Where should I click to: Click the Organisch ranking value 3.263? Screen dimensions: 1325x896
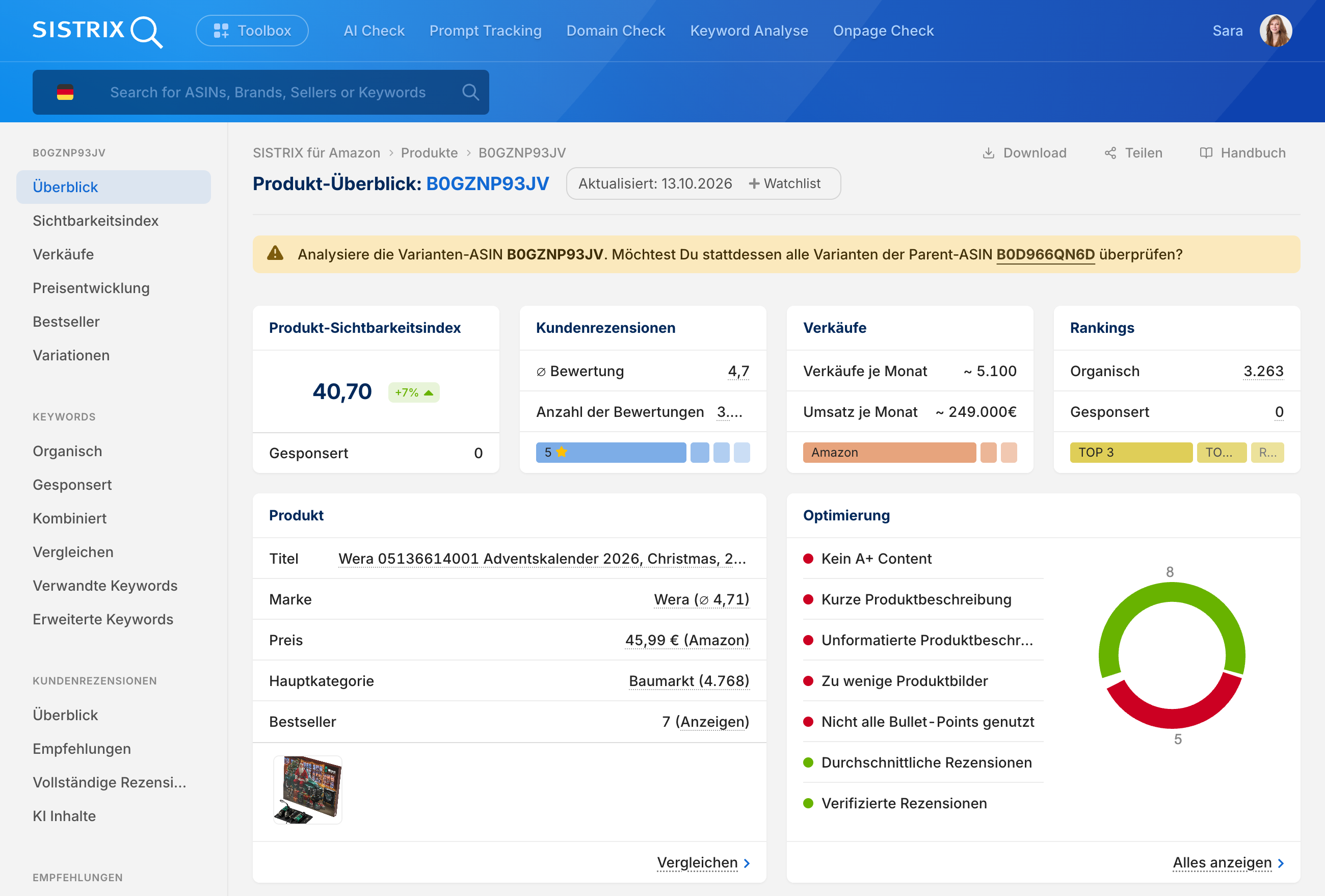tap(1263, 371)
